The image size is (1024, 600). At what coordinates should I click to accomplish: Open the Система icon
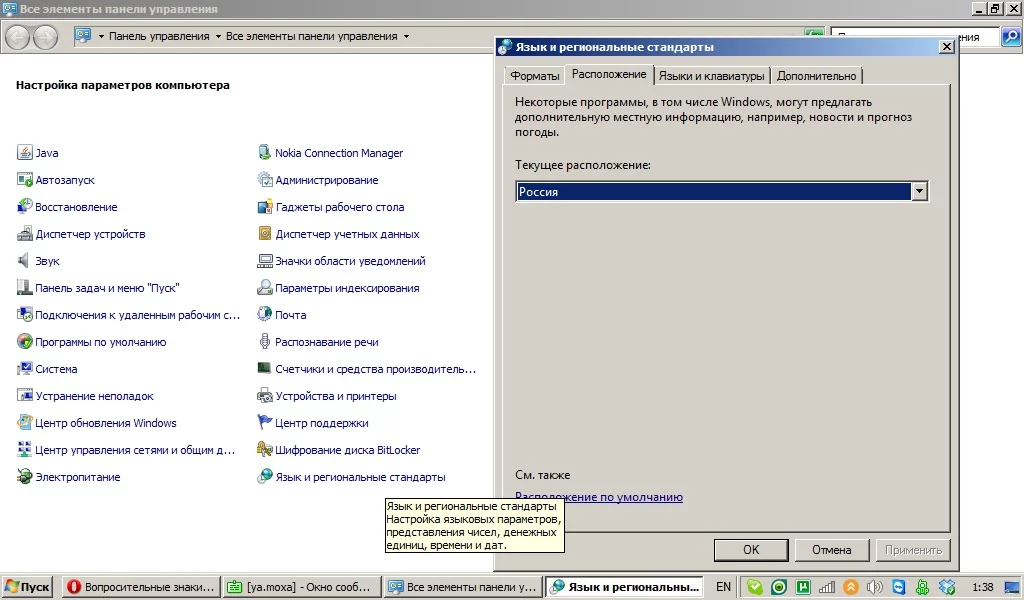[25, 369]
